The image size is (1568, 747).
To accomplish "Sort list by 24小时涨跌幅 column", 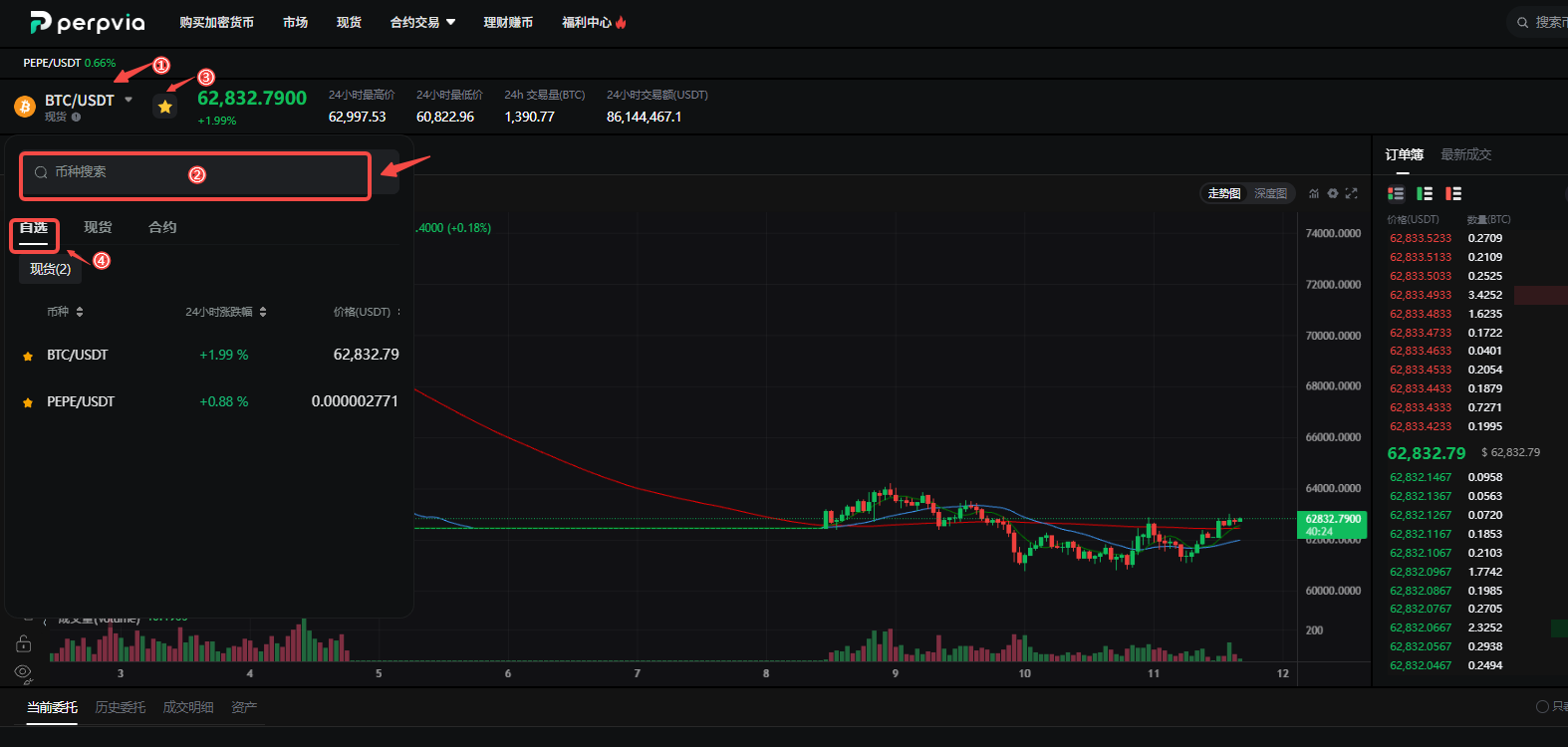I will (x=226, y=312).
